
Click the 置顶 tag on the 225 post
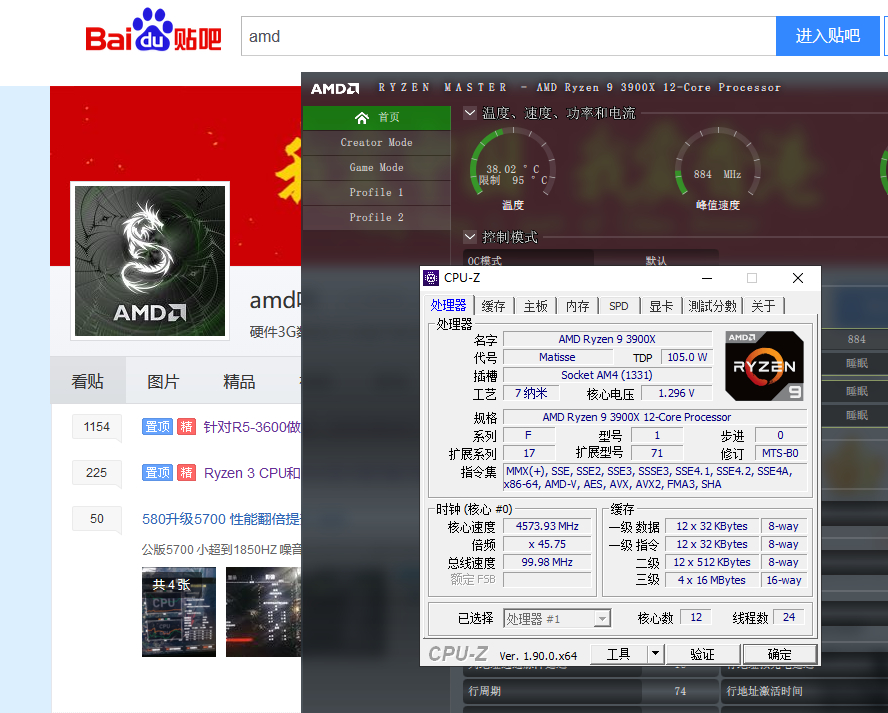(157, 472)
